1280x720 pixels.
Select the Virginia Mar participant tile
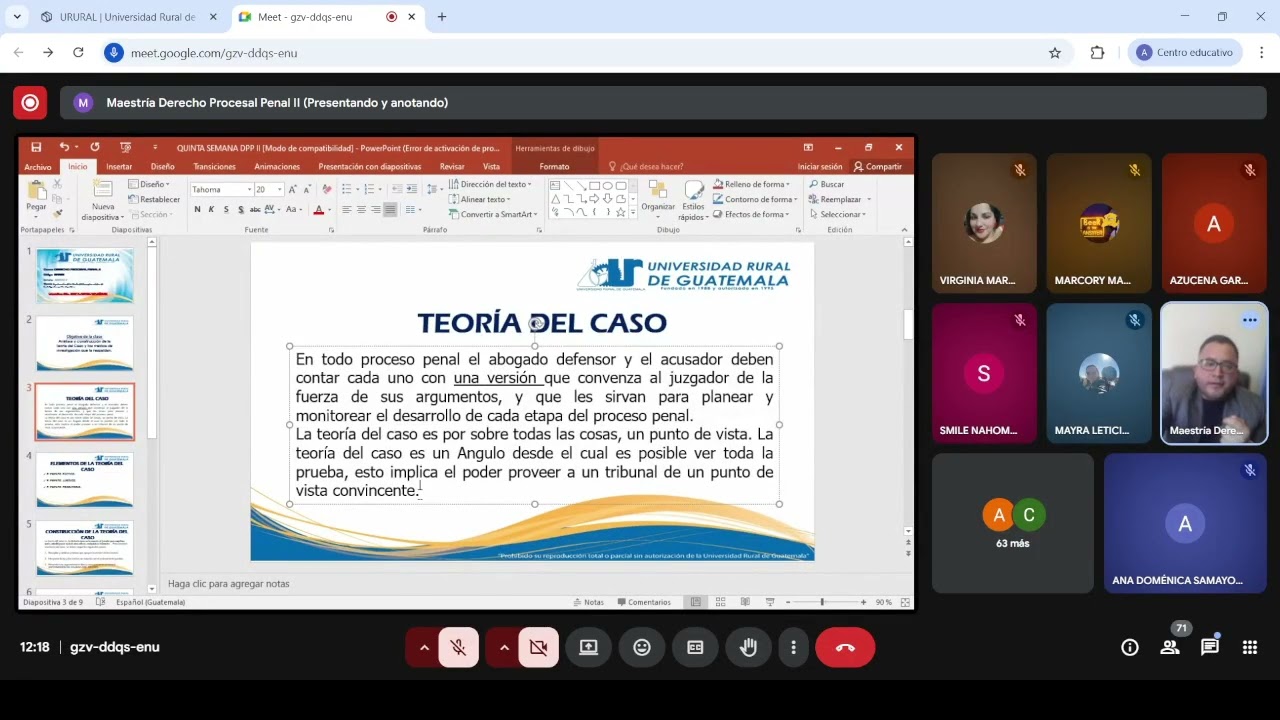point(984,223)
